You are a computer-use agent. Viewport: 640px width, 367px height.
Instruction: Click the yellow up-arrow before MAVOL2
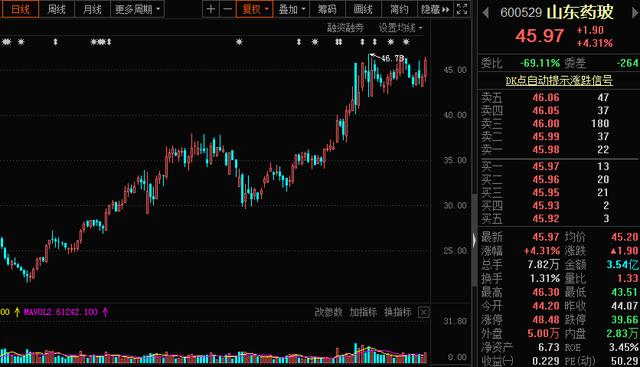pos(17,312)
